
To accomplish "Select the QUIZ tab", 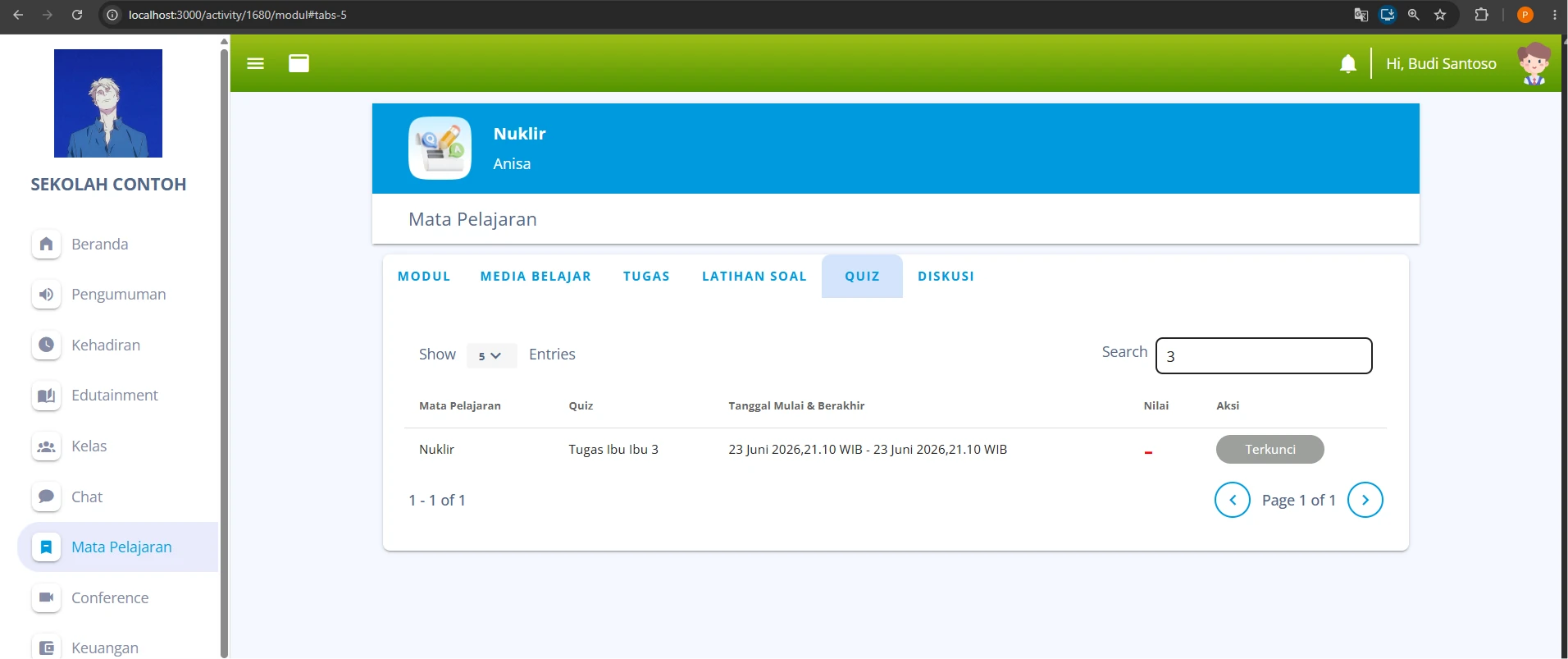I will [862, 277].
